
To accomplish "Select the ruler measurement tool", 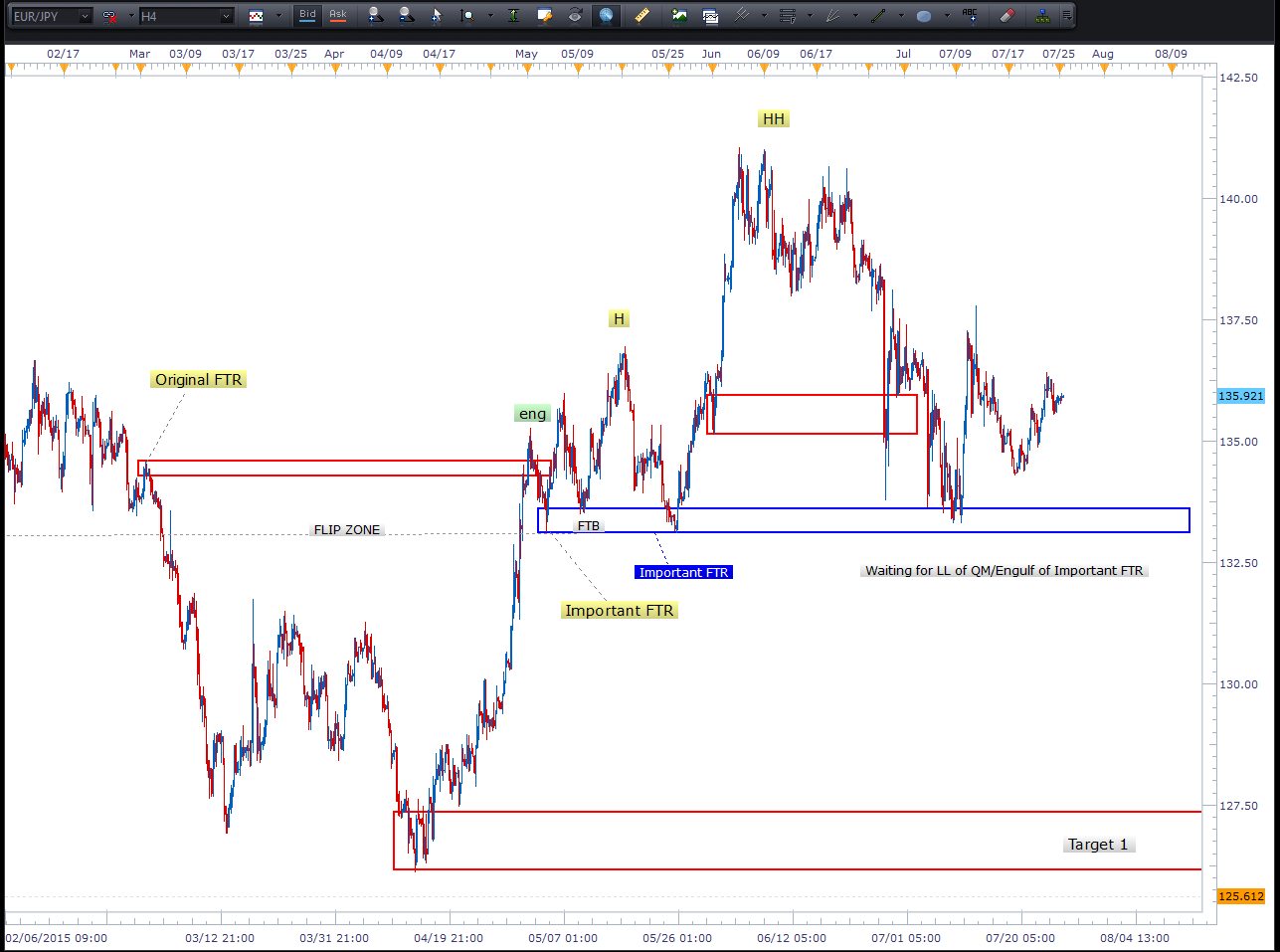I will [642, 15].
